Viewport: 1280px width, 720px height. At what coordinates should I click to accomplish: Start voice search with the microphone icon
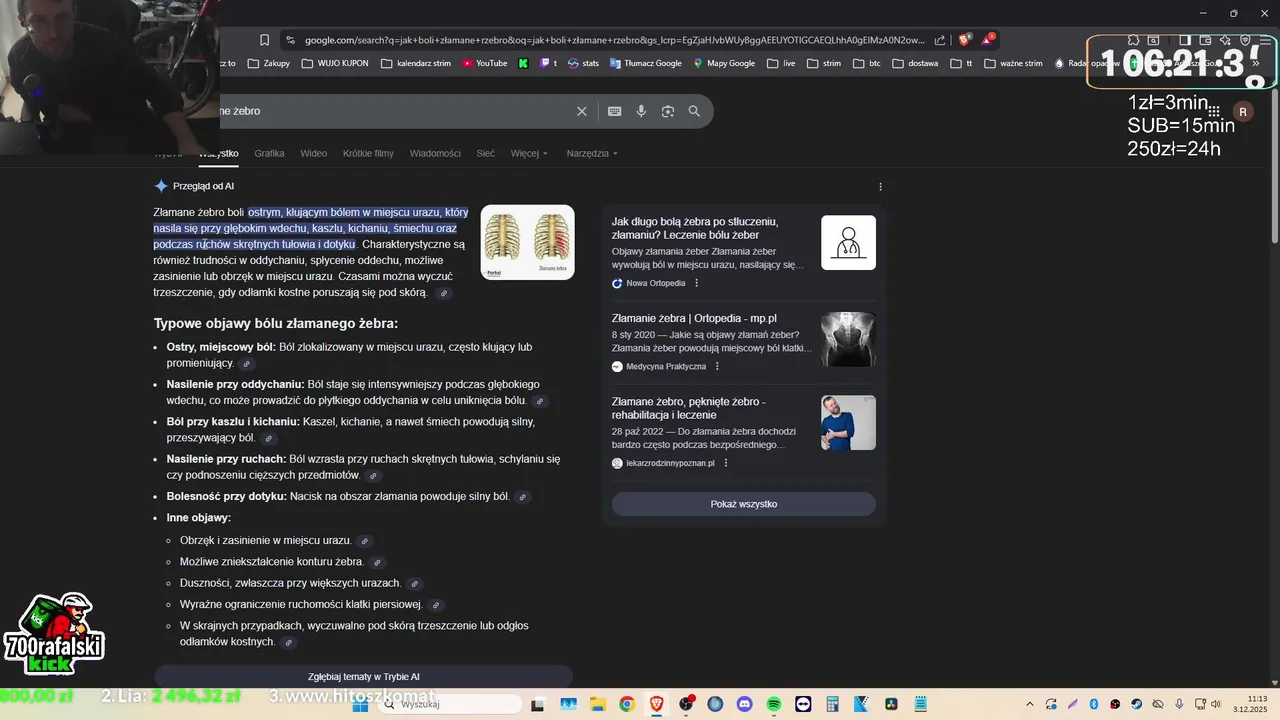641,111
